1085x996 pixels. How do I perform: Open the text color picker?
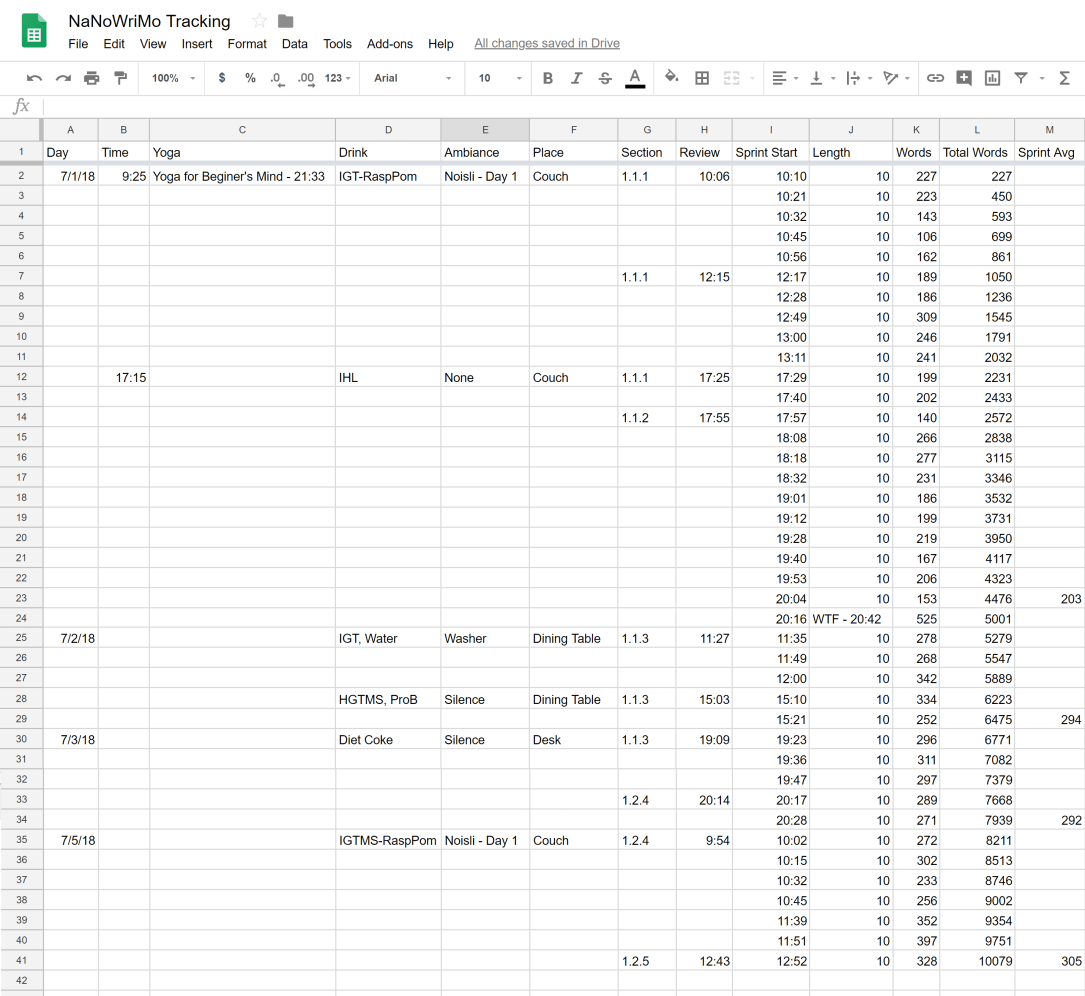[x=634, y=78]
